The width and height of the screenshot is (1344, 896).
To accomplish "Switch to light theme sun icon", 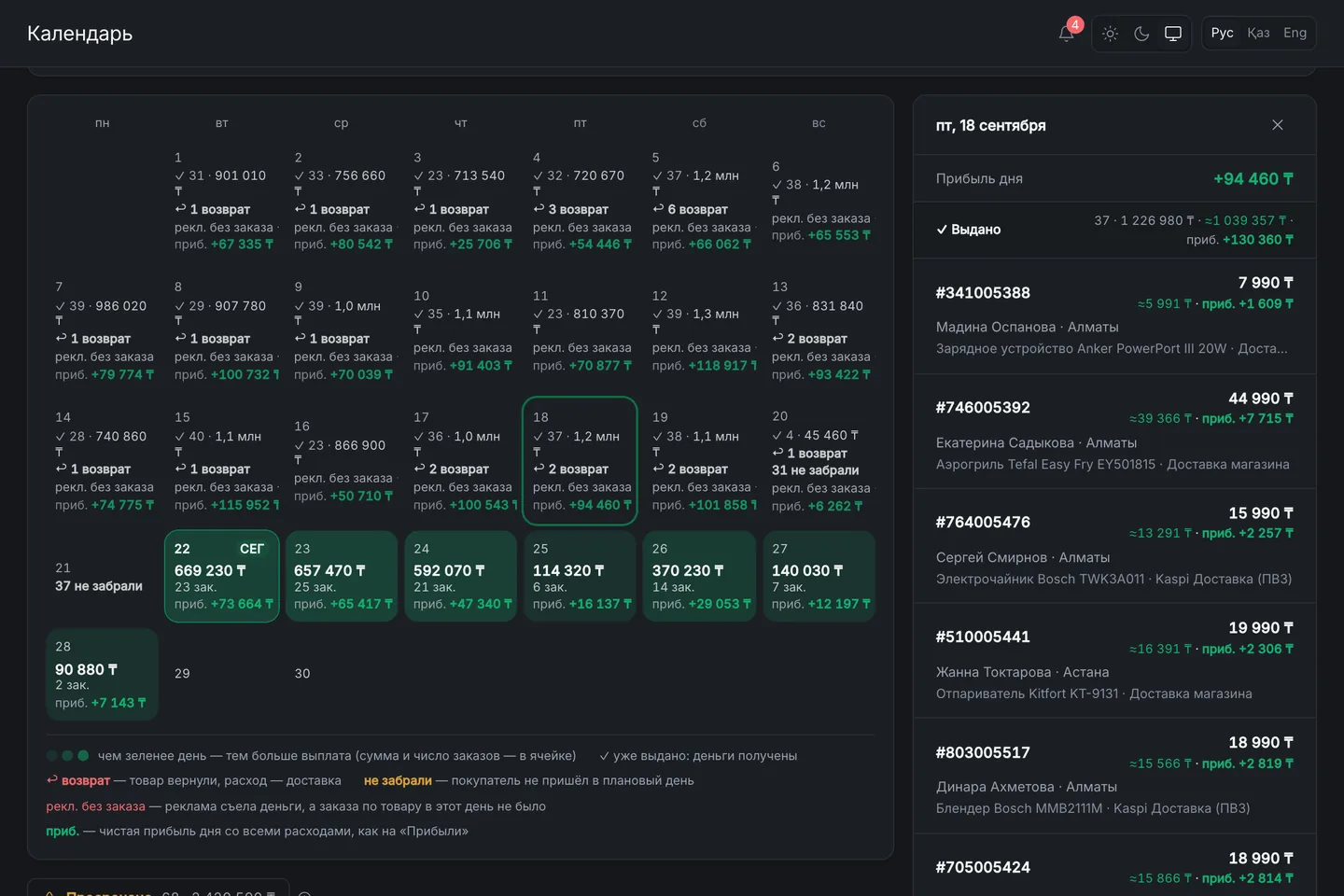I will click(x=1110, y=34).
